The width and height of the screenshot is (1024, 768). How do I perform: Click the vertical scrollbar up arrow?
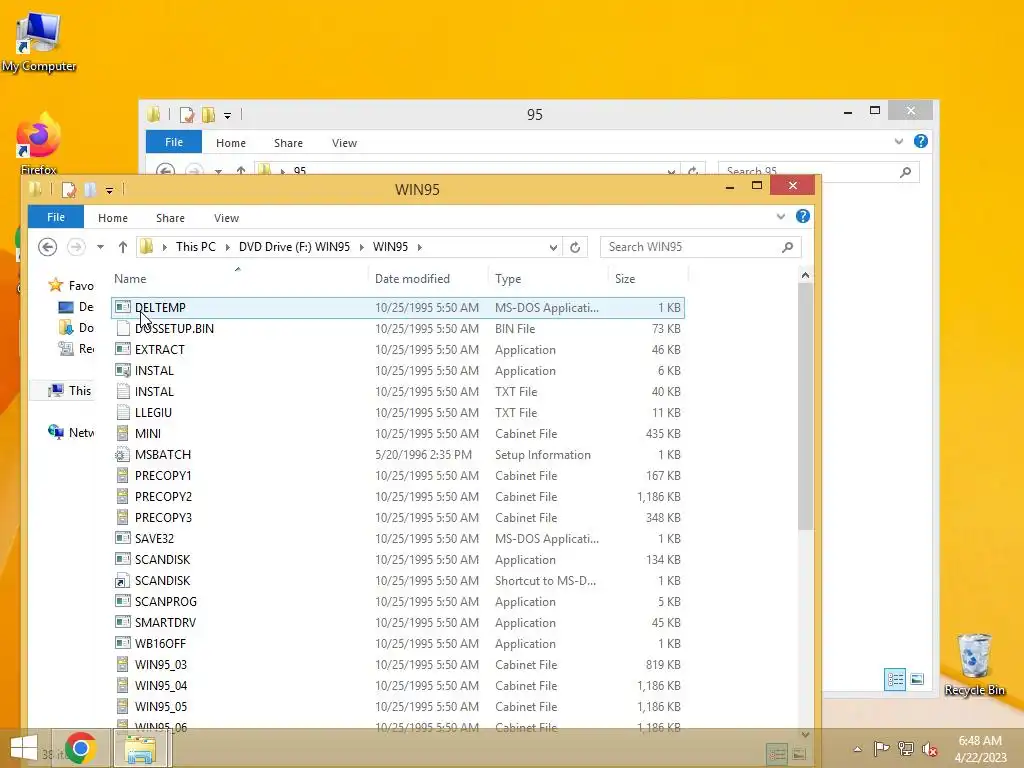pos(805,276)
